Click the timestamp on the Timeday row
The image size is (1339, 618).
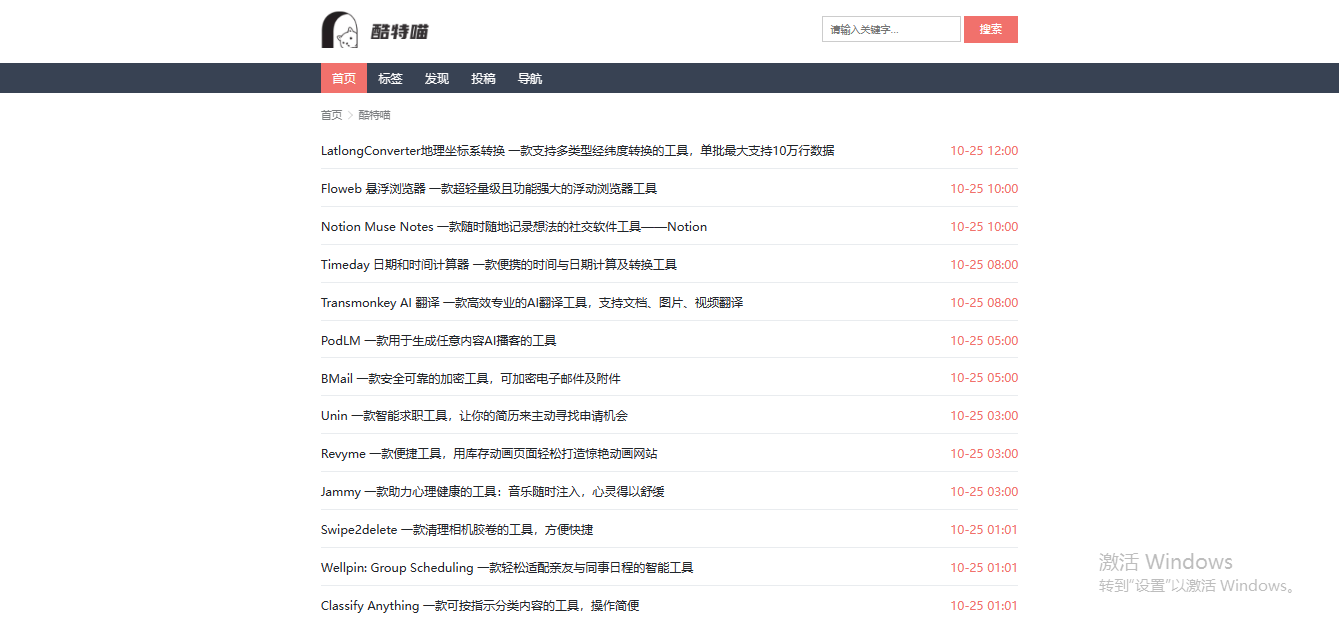984,265
